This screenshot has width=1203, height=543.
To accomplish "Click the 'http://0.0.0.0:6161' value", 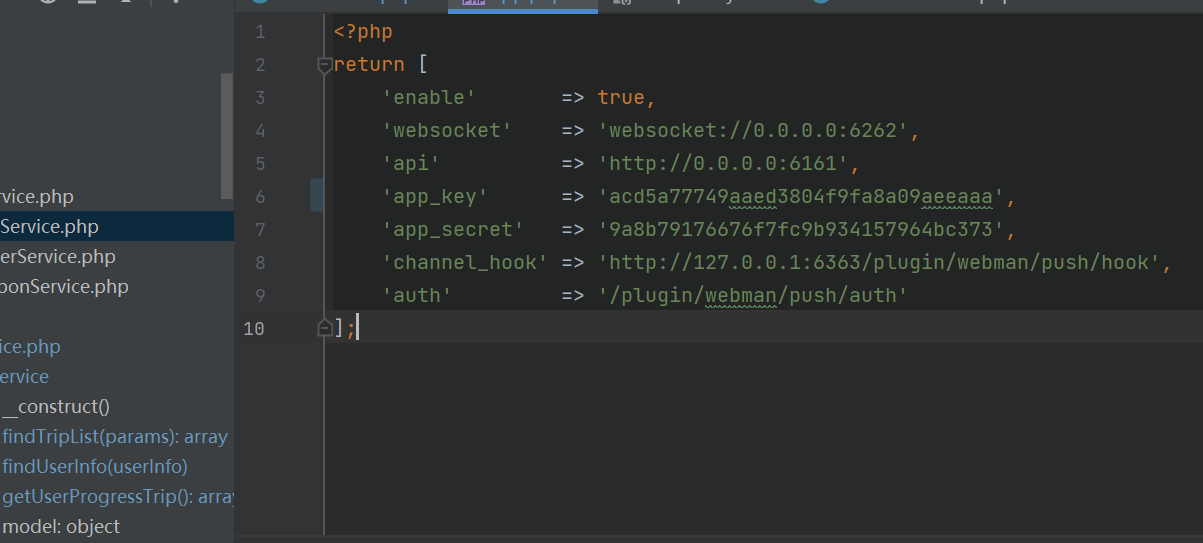I will click(723, 164).
